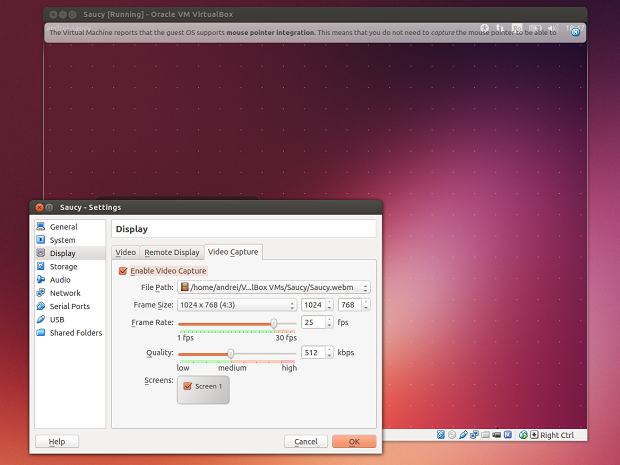
Task: Click guest panel accessibility icon
Action: tap(485, 28)
